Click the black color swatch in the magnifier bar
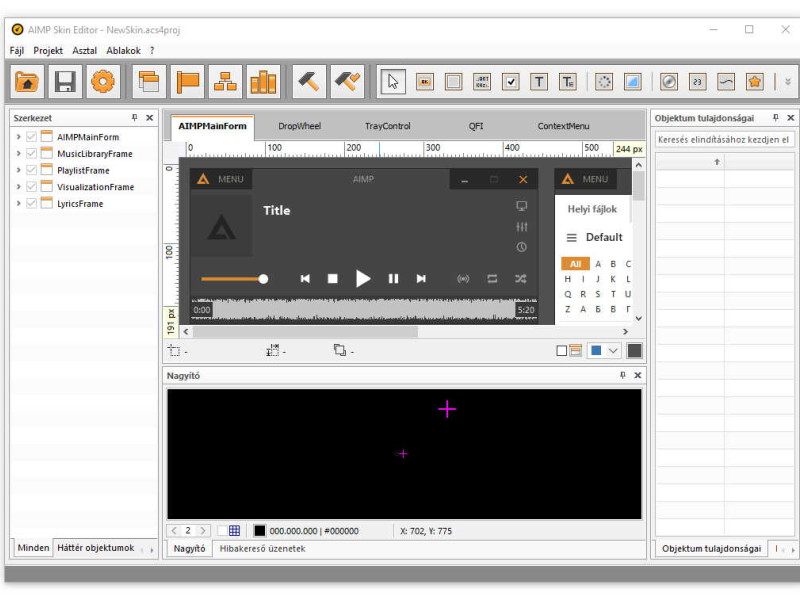This screenshot has width=800, height=600. 260,531
